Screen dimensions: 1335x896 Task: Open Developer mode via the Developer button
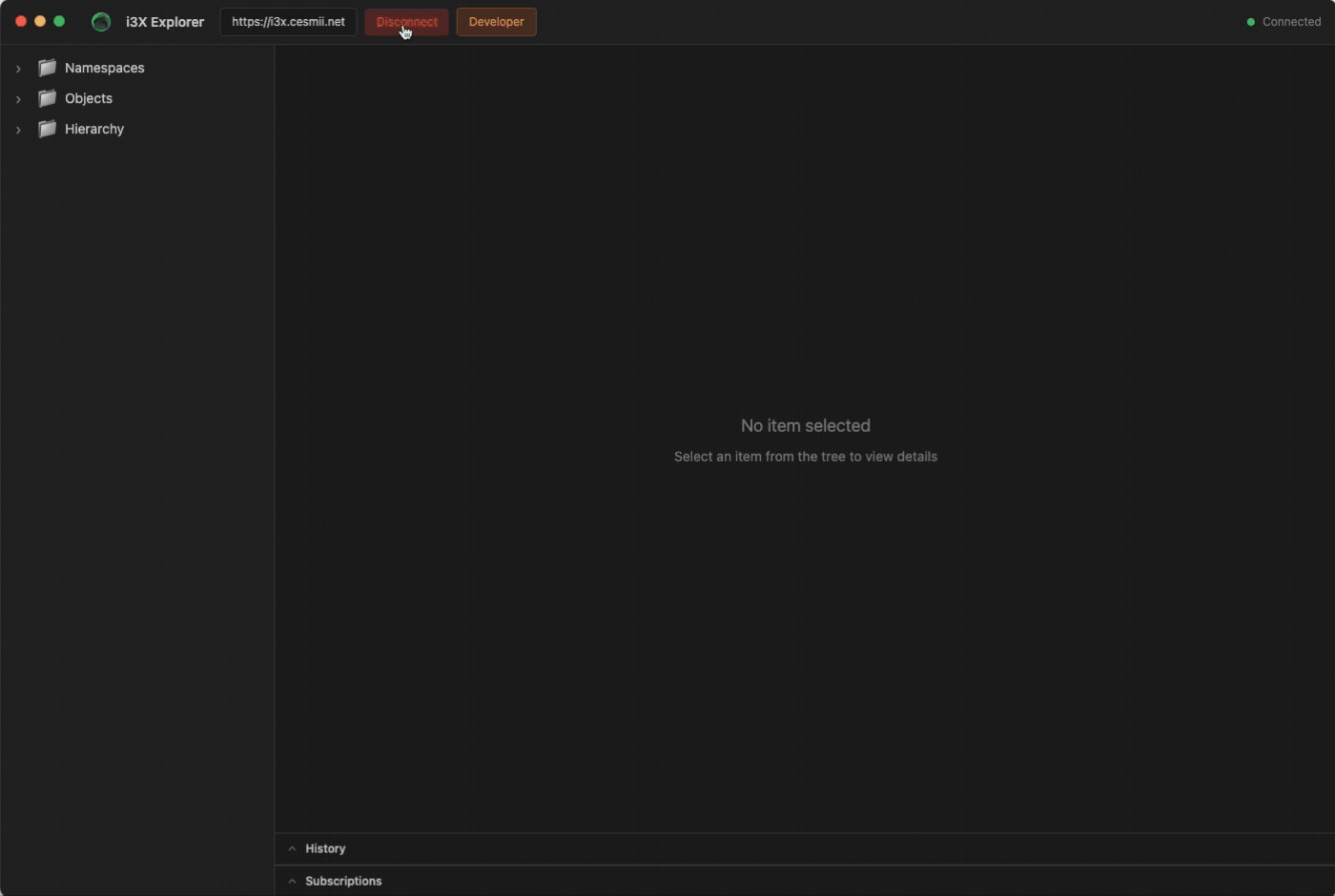coord(496,22)
